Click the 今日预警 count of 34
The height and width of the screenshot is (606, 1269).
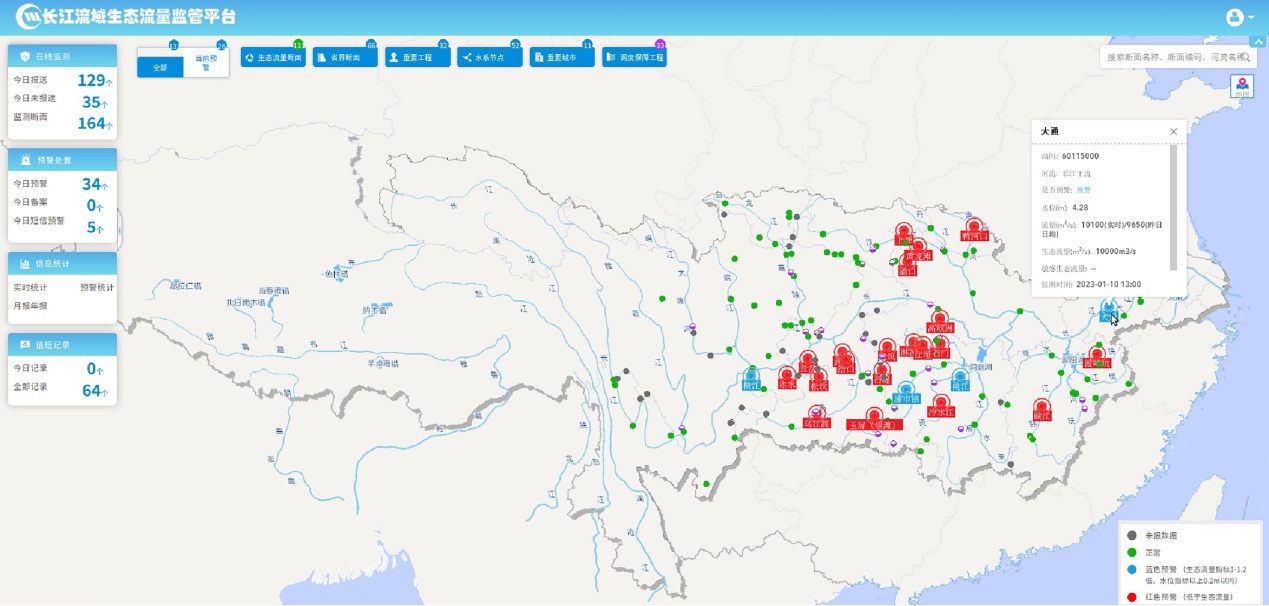(x=92, y=184)
